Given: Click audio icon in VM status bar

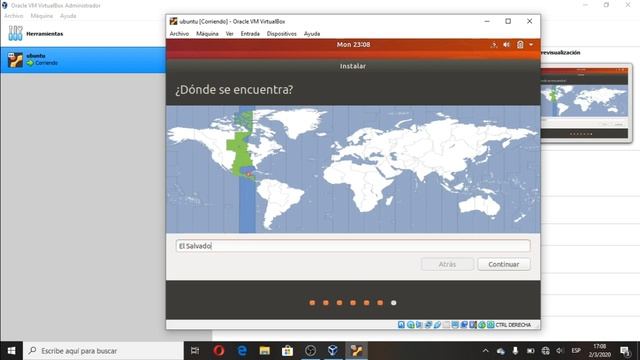Looking at the screenshot, I should pyautogui.click(x=419, y=324).
